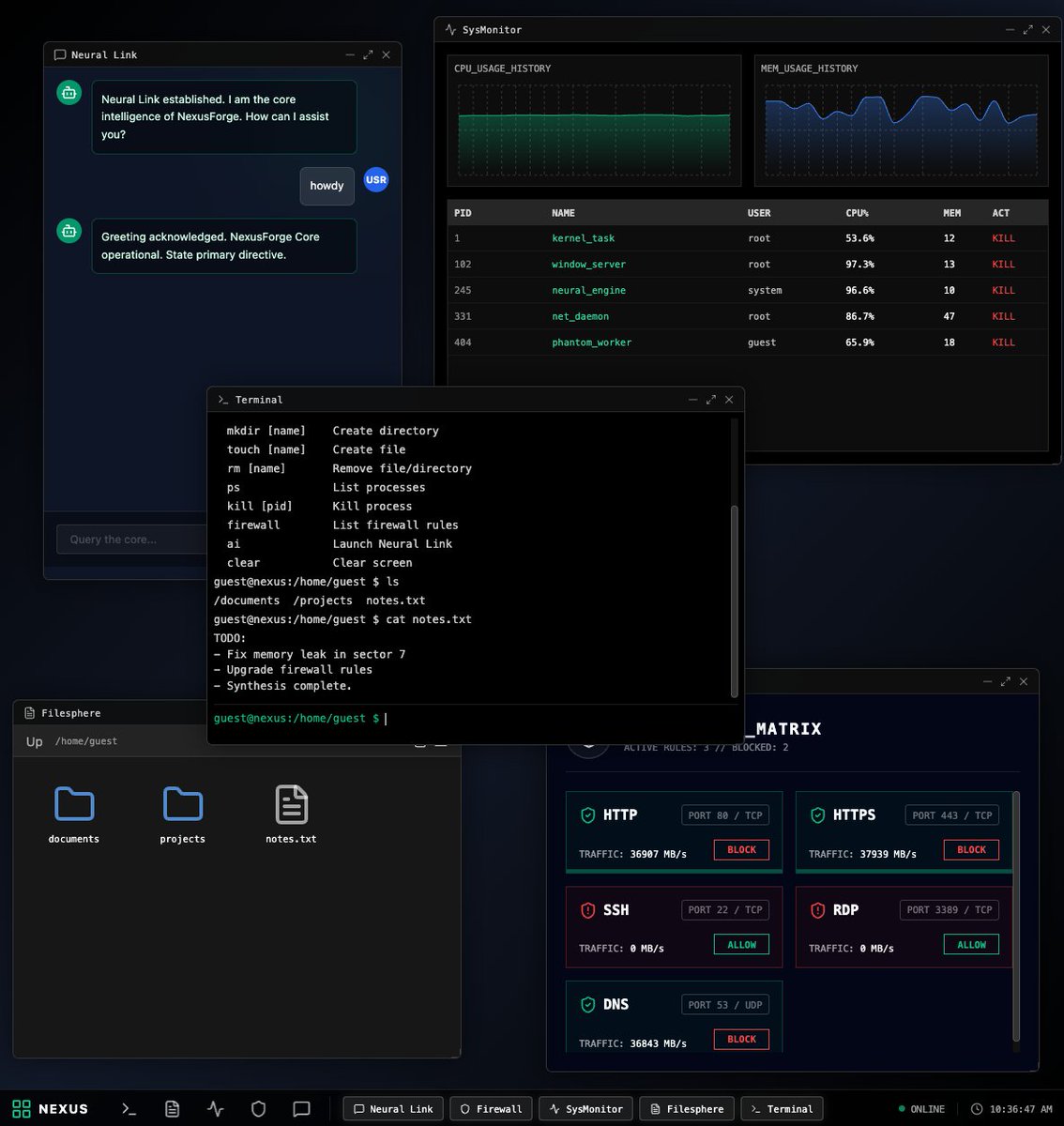The width and height of the screenshot is (1064, 1126).
Task: Open the NEXUS start menu logo
Action: [50, 1108]
